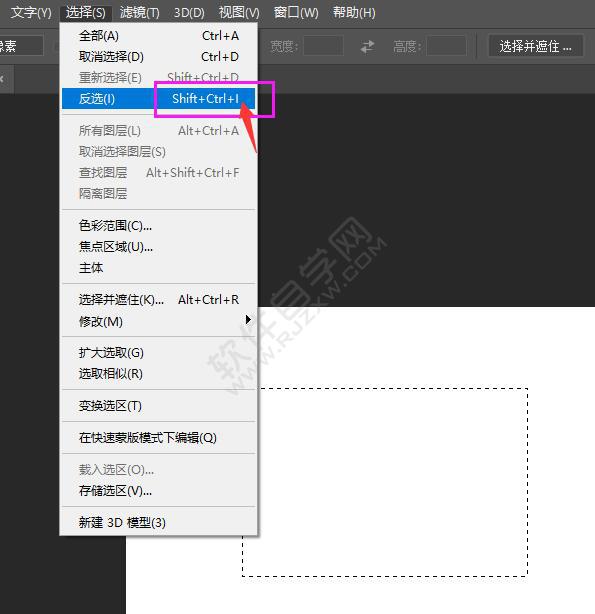Choose 扩大选取(G) grow

click(x=159, y=353)
